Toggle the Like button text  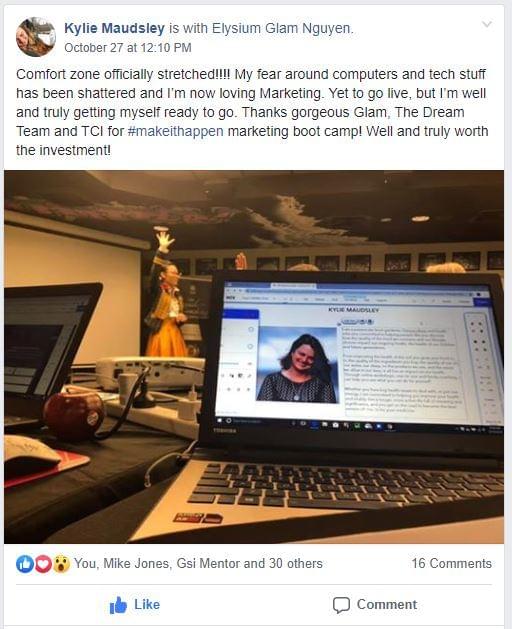pyautogui.click(x=147, y=605)
